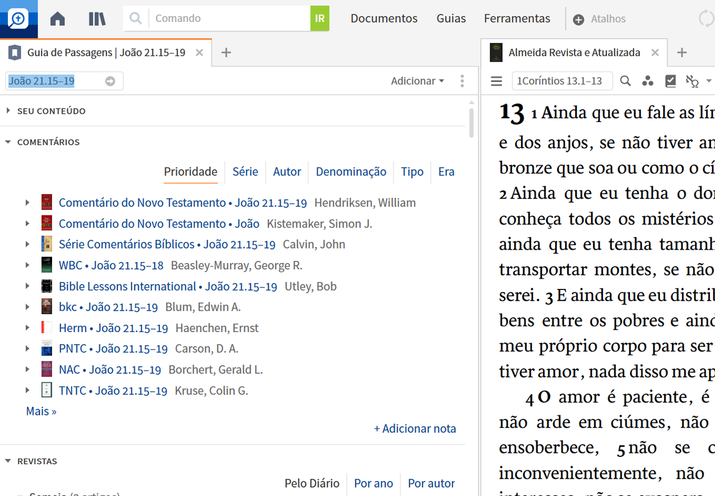Sort commentaries by Era
The image size is (715, 496).
(x=446, y=172)
